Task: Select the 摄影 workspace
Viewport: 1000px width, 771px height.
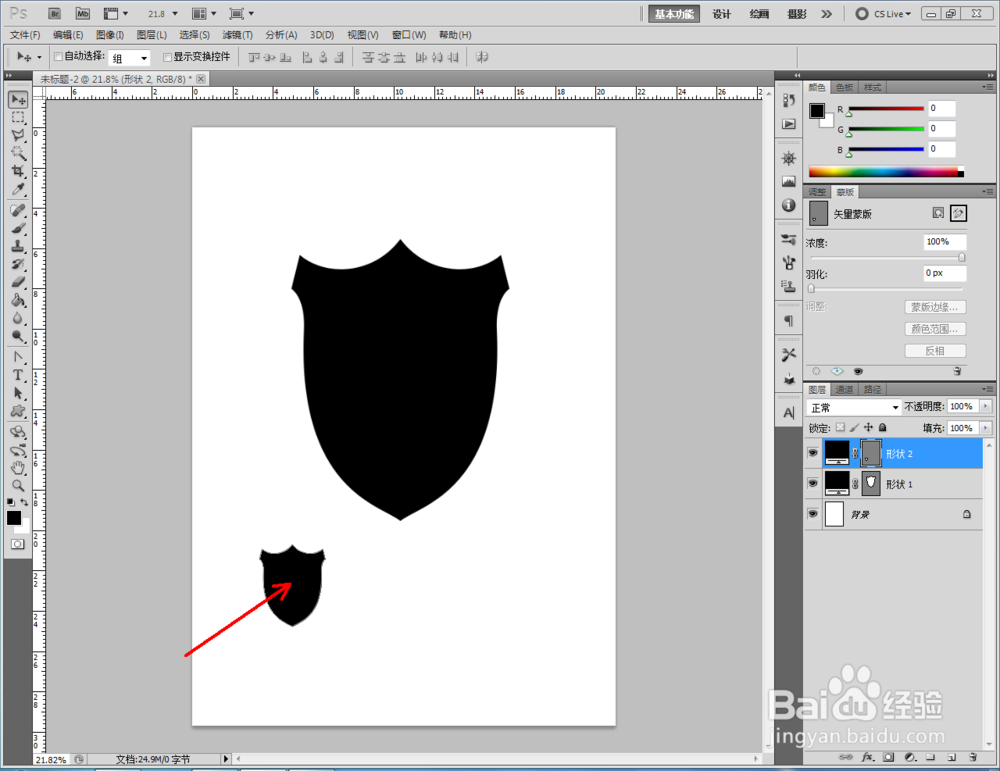Action: (x=797, y=14)
